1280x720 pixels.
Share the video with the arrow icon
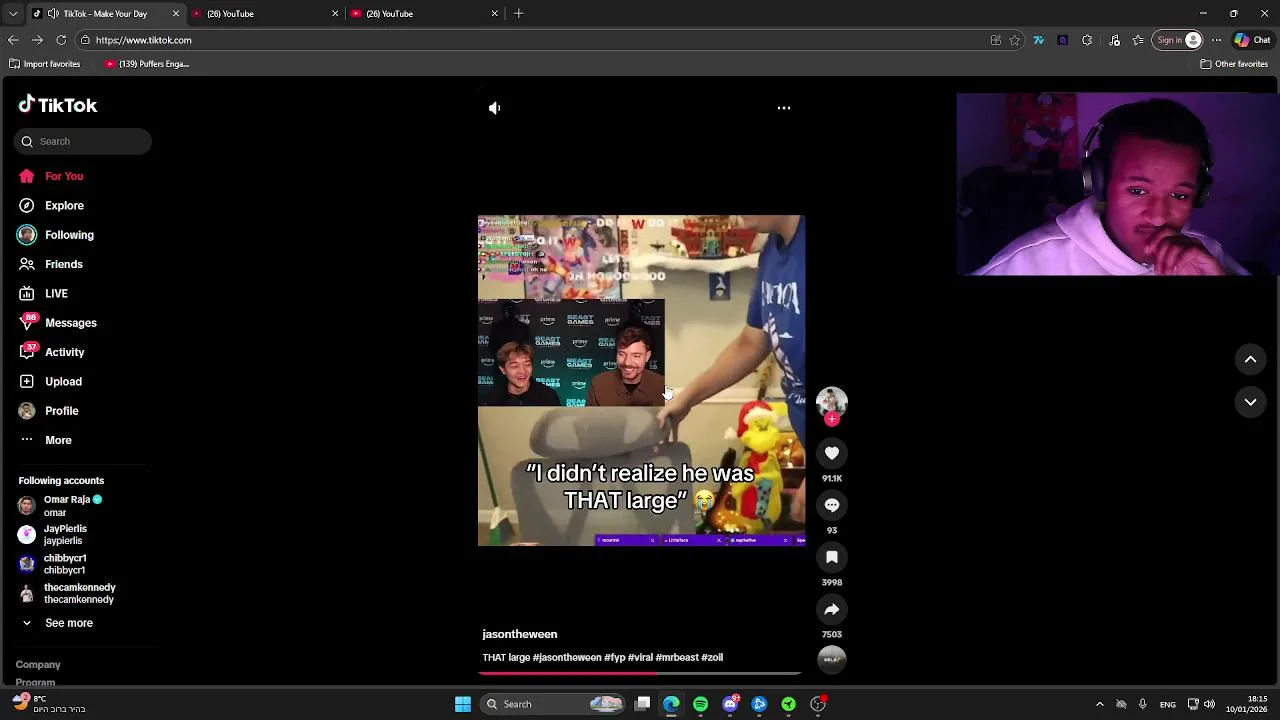pyautogui.click(x=832, y=609)
